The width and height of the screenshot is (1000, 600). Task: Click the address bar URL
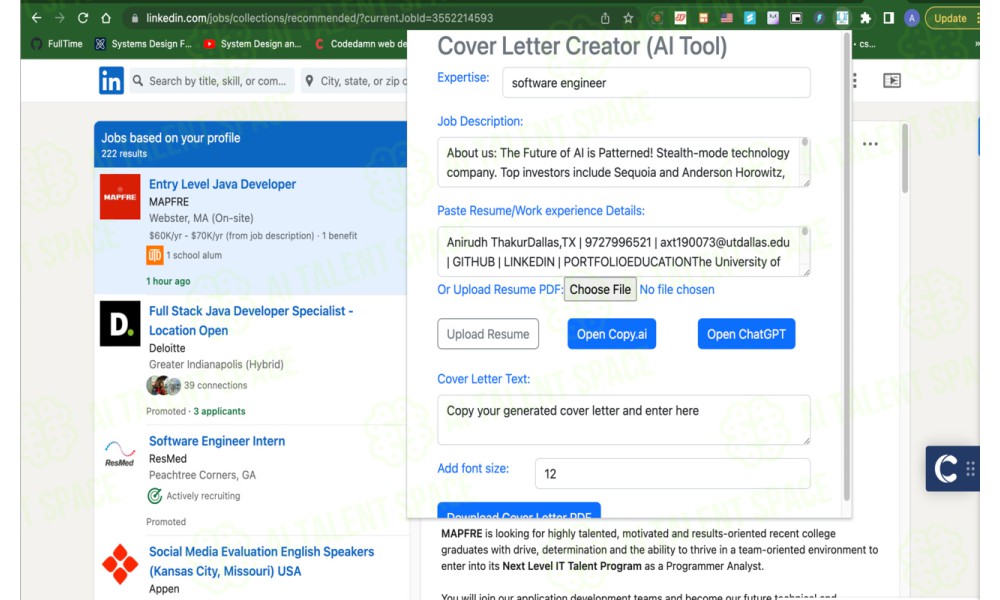point(319,18)
